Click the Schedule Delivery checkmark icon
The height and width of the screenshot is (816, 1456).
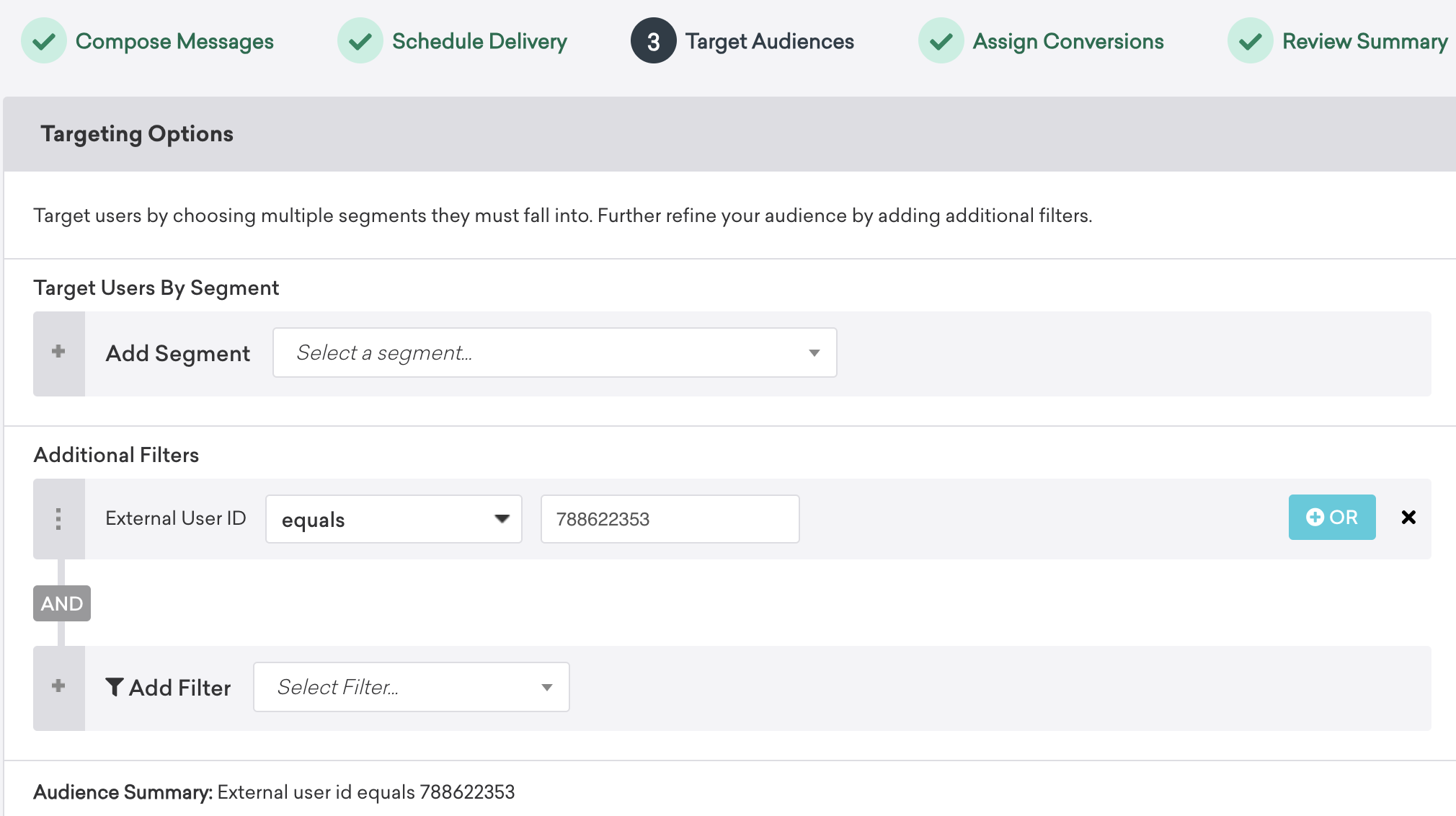coord(360,41)
